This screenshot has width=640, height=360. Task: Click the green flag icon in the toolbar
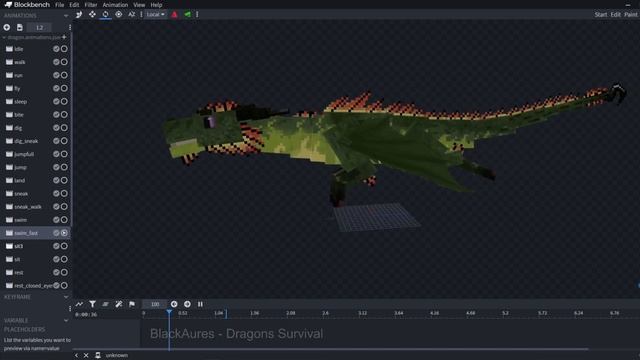tap(187, 14)
